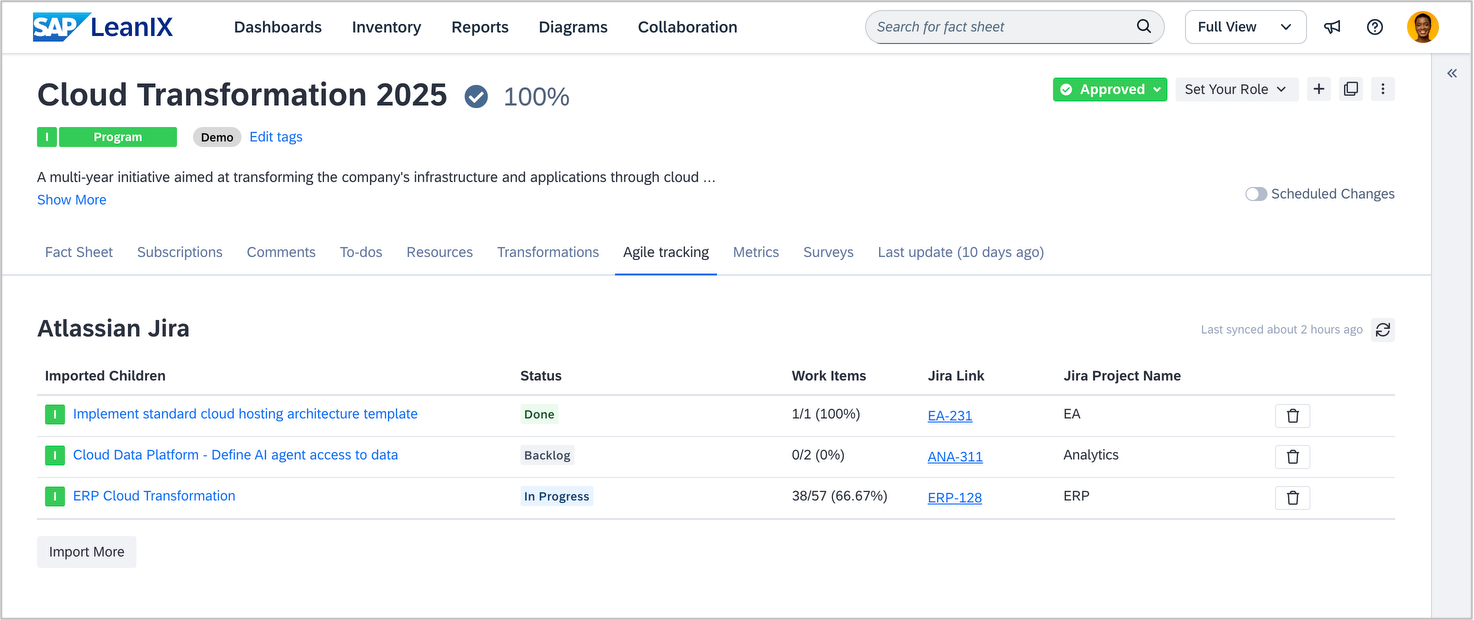Image resolution: width=1474 pixels, height=620 pixels.
Task: Open the help question mark icon
Action: [1375, 27]
